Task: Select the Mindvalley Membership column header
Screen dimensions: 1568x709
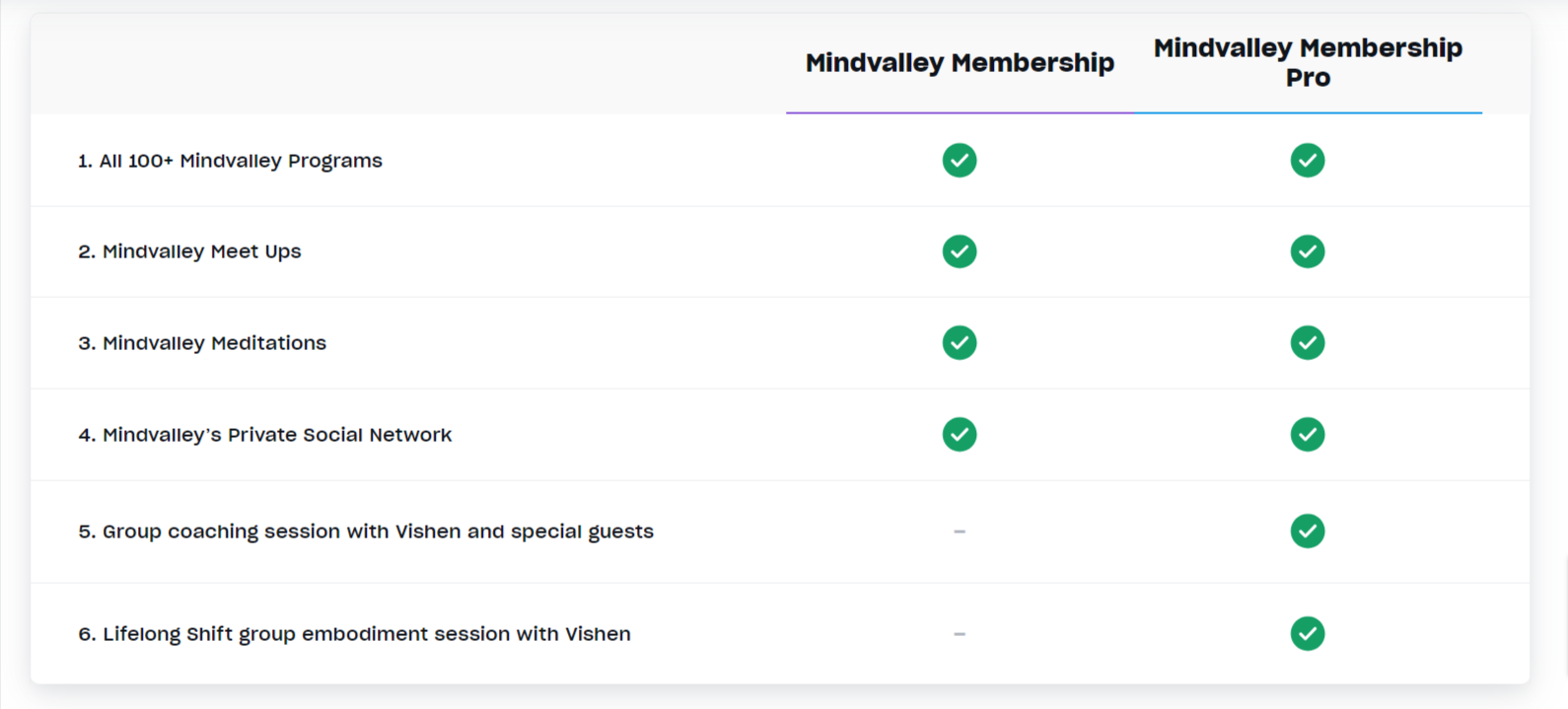Action: tap(959, 63)
